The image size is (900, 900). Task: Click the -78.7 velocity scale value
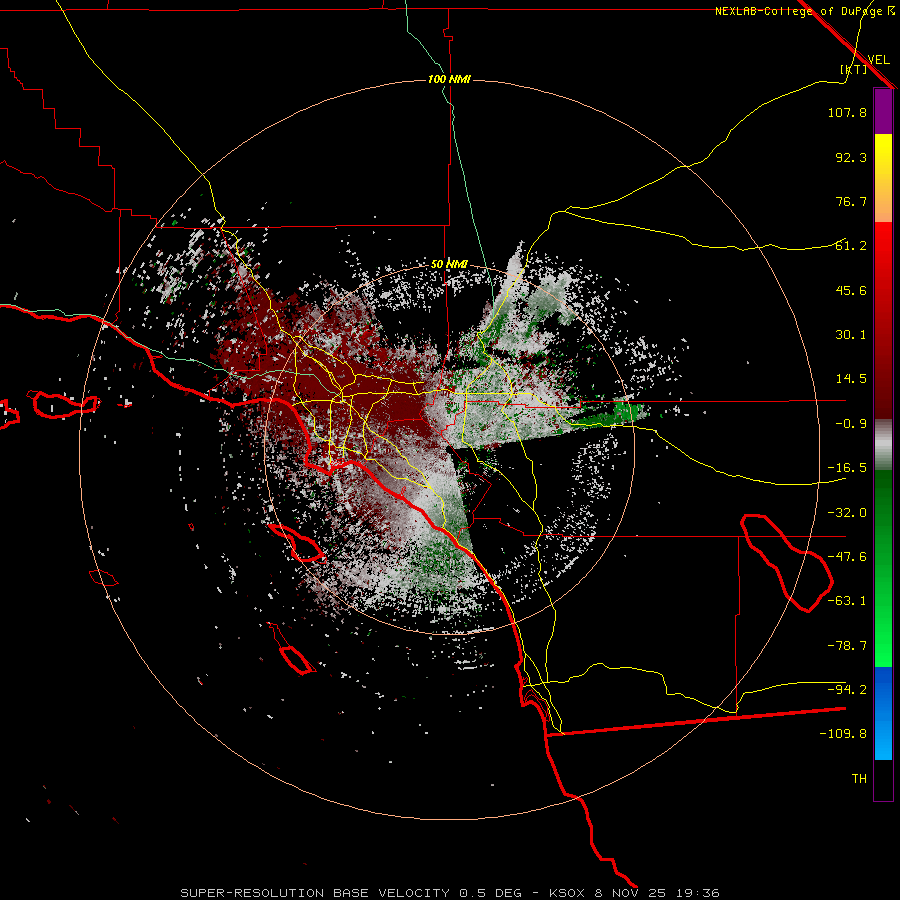(847, 646)
